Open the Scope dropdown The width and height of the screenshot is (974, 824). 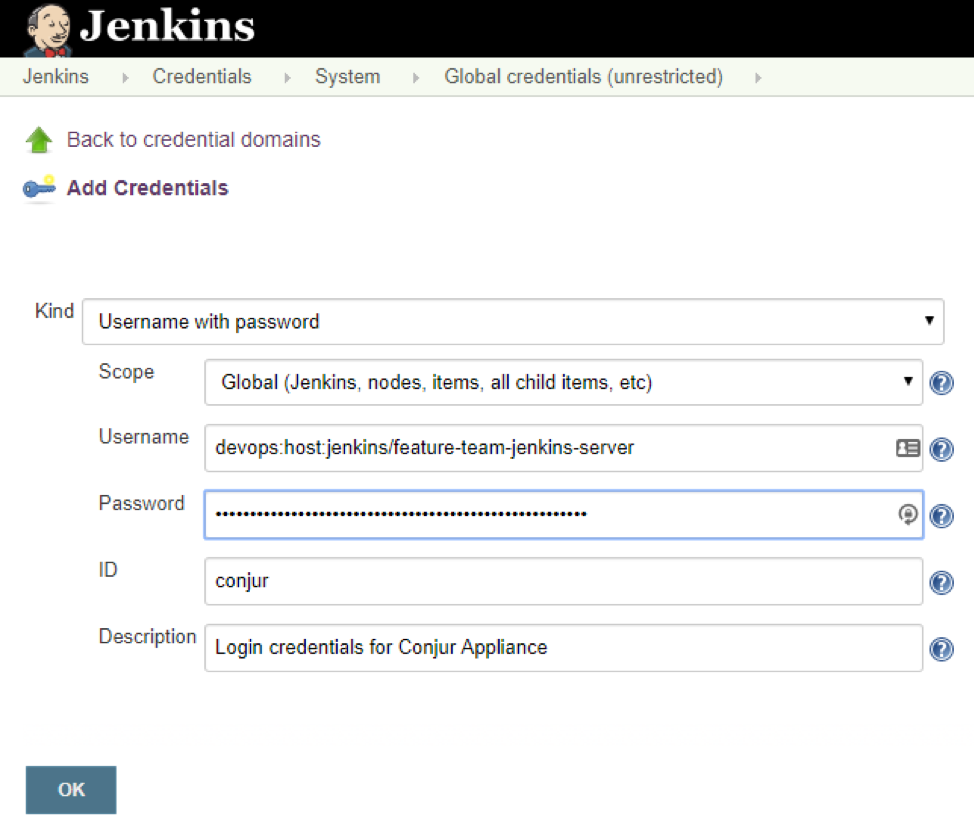[563, 382]
